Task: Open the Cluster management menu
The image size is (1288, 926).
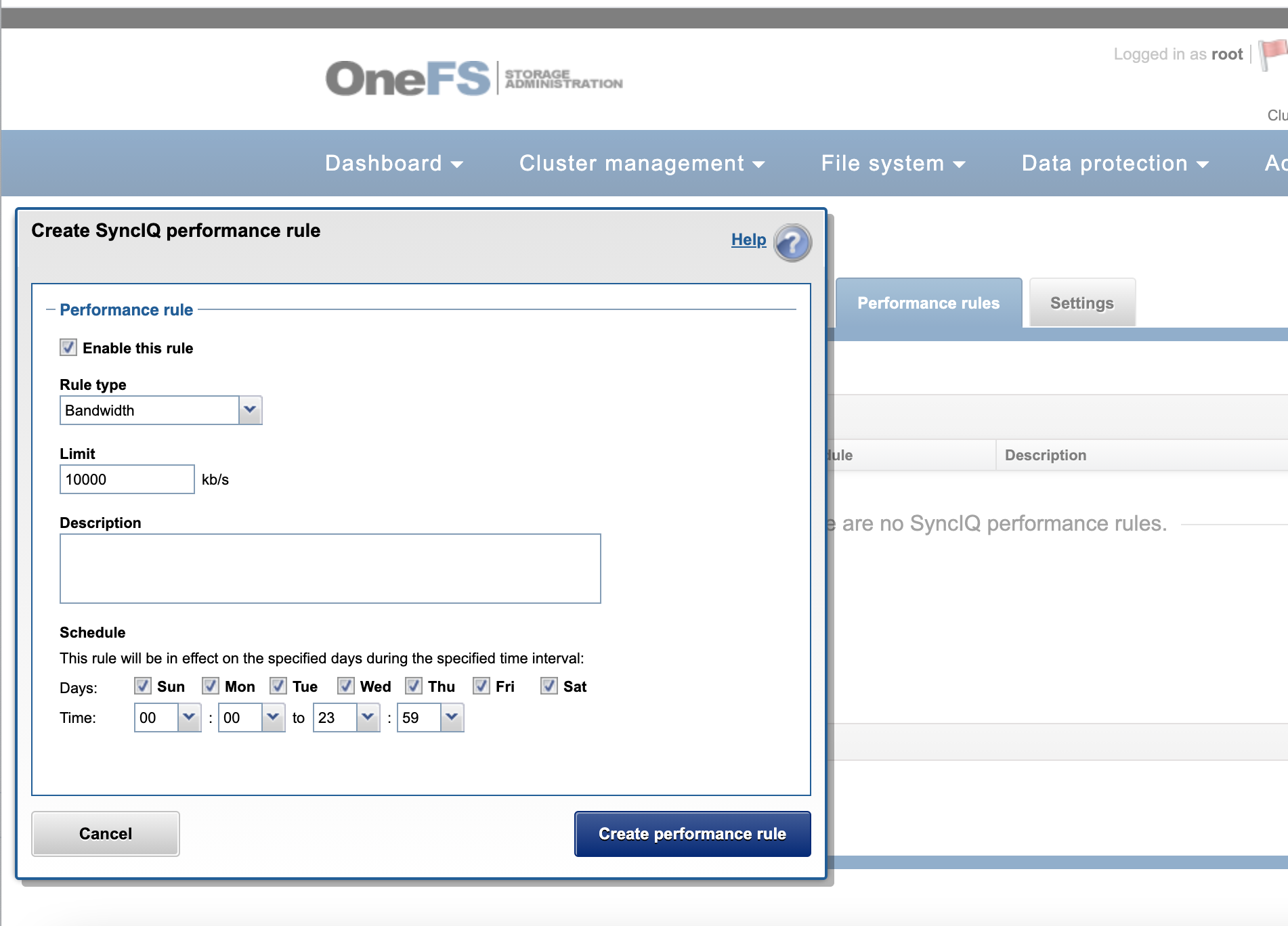Action: 642,163
